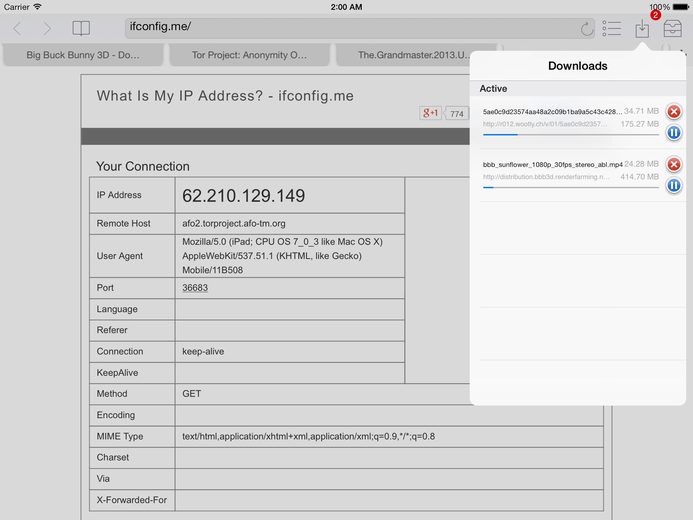Click the page heading What Is My IP Address

(x=225, y=95)
